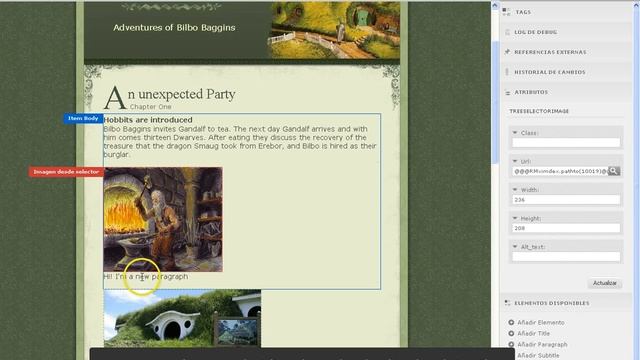640x360 pixels.
Task: Click the Hi! I'm a new paragraph text
Action: [146, 276]
